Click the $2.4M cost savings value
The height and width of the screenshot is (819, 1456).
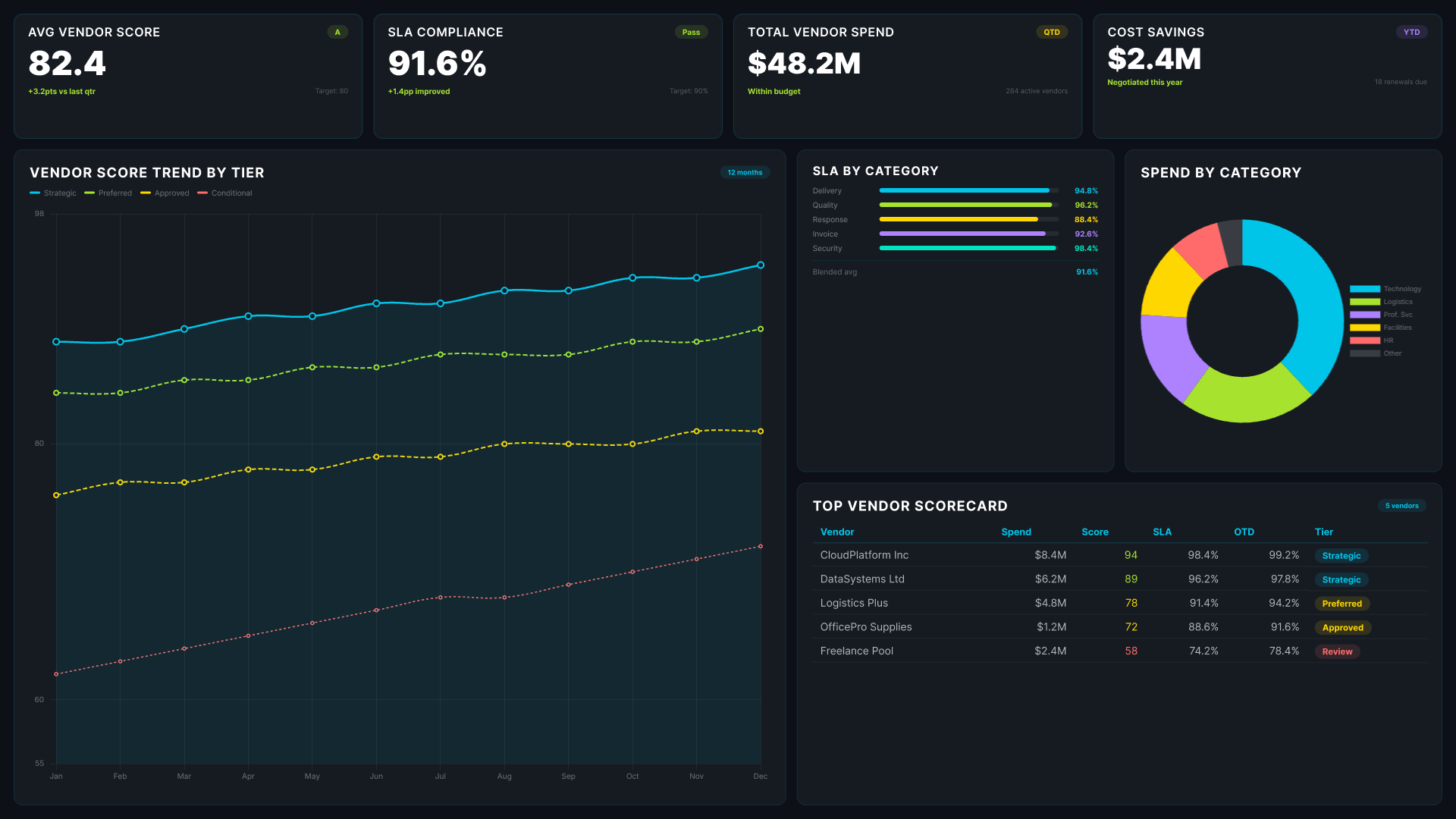pyautogui.click(x=1154, y=59)
